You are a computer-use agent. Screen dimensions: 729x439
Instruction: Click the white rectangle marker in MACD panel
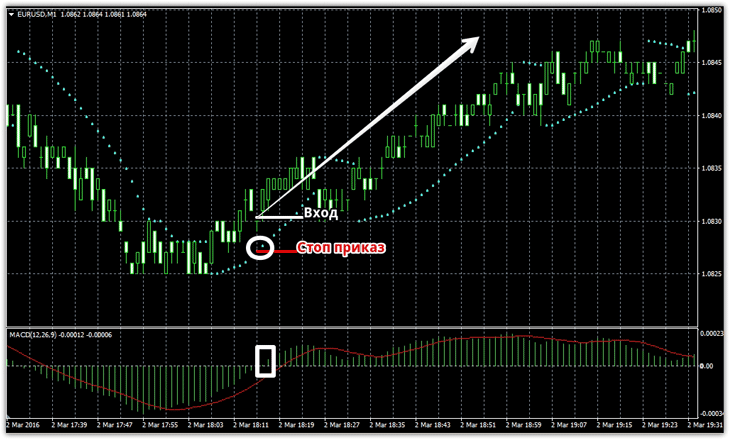click(x=265, y=361)
